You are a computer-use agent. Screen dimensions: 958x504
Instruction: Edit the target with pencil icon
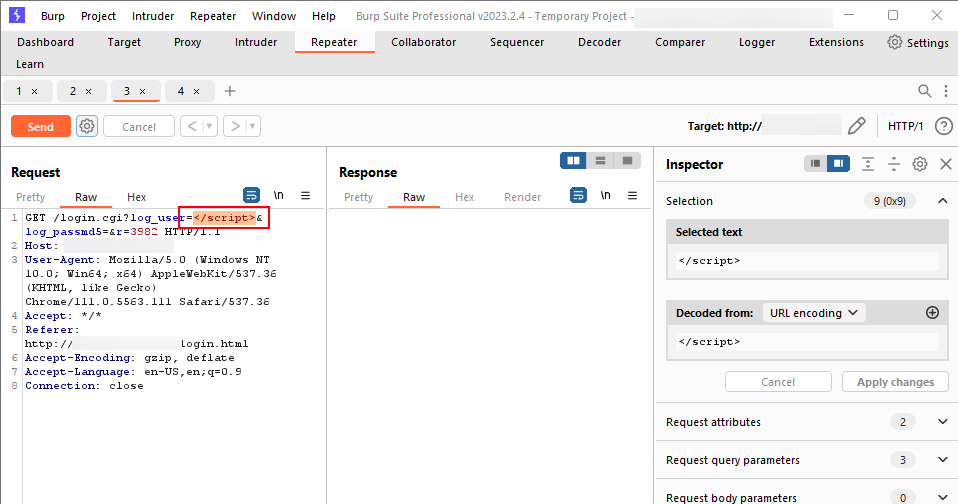tap(857, 126)
